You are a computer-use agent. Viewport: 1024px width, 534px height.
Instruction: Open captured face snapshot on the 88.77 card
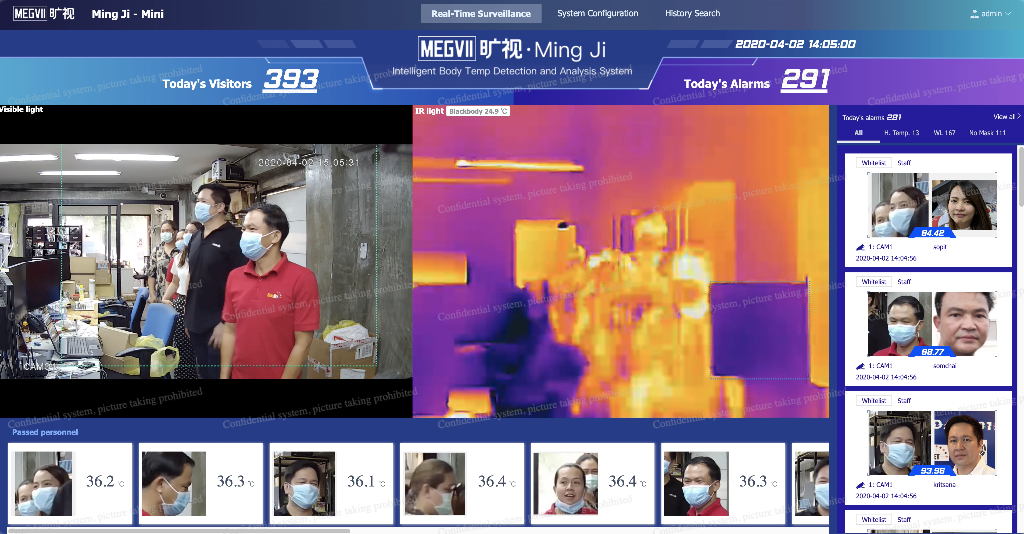(x=899, y=324)
